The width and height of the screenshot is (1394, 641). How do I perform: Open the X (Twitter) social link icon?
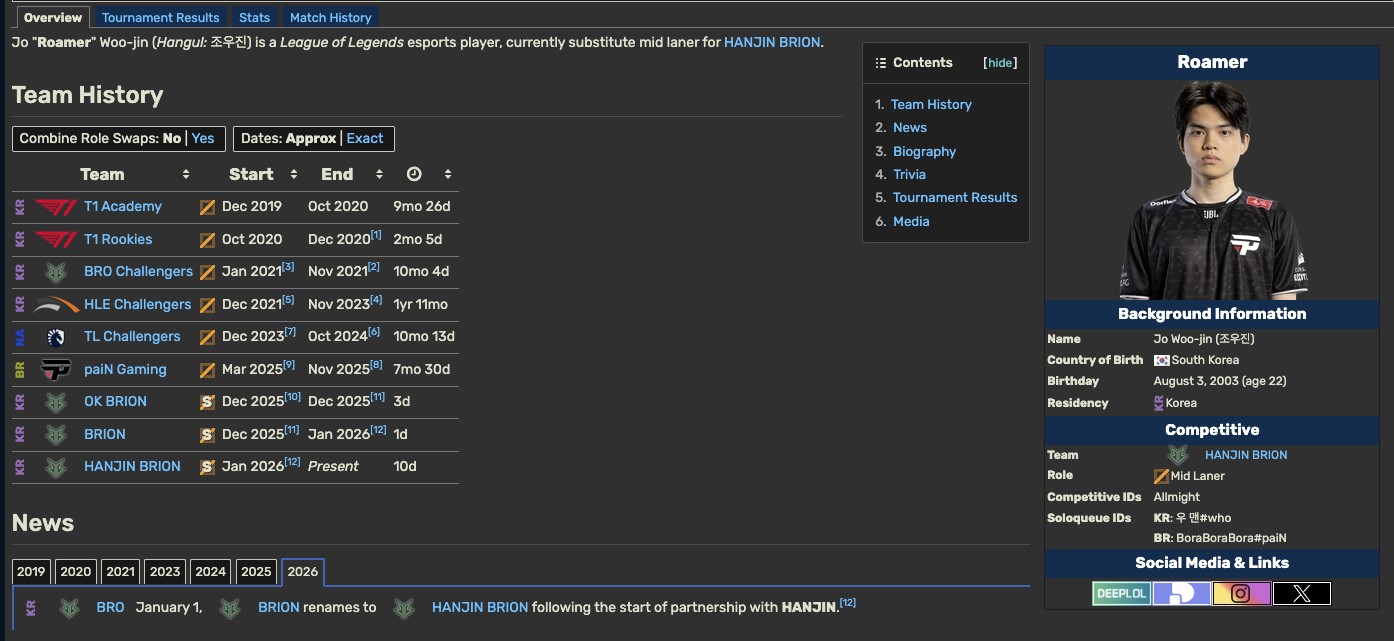coord(1301,594)
